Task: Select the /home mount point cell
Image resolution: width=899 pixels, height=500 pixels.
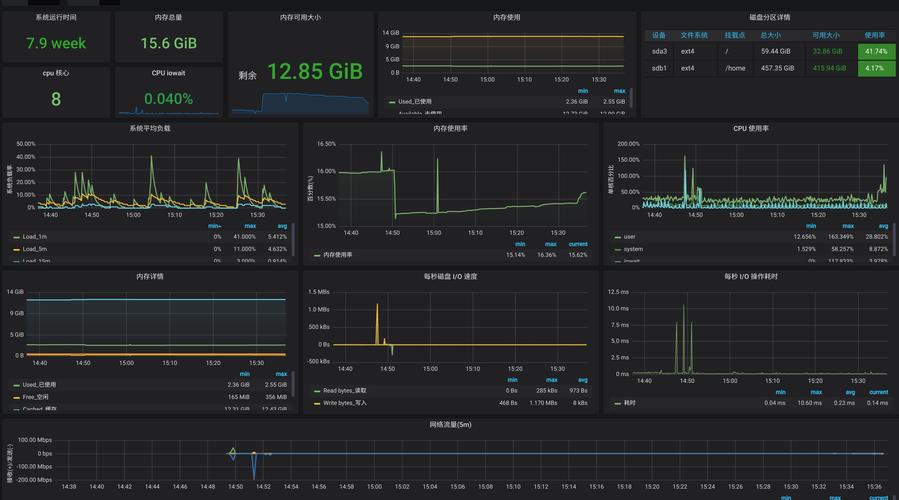Action: [735, 68]
